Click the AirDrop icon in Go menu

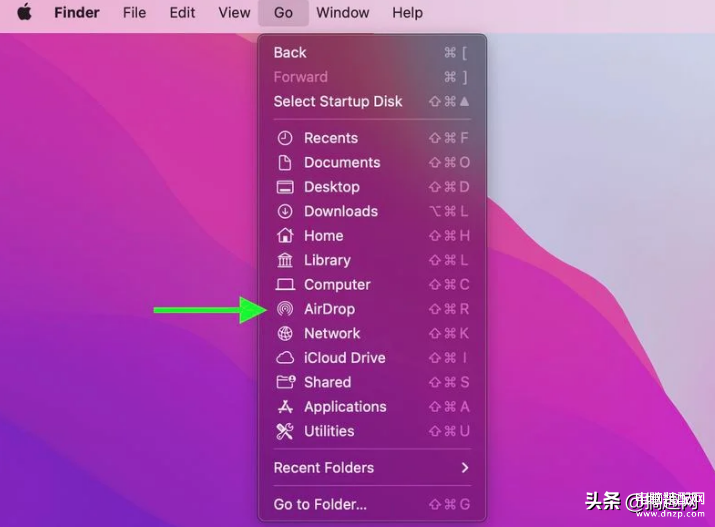[x=285, y=309]
